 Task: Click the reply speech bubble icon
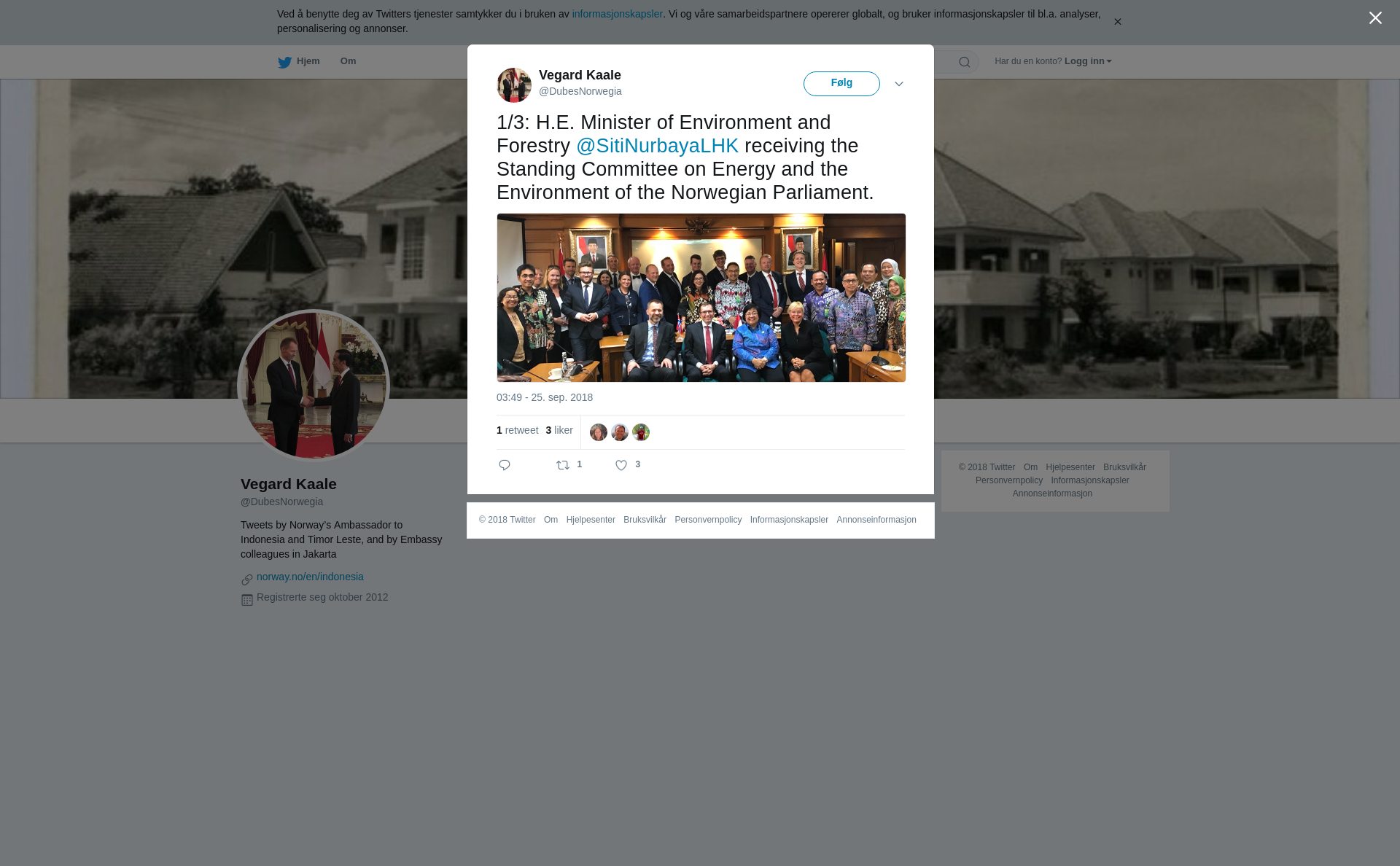(505, 465)
